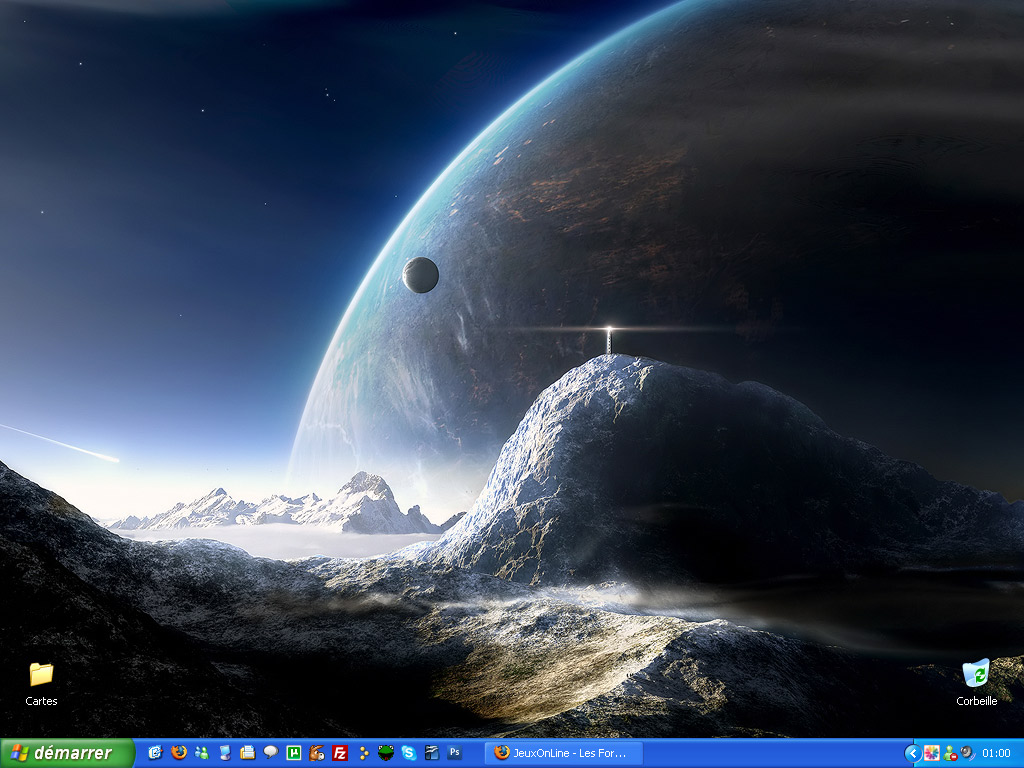1024x768 pixels.
Task: Open the printer/fax shortcut in Quick Launch
Action: pyautogui.click(x=248, y=753)
